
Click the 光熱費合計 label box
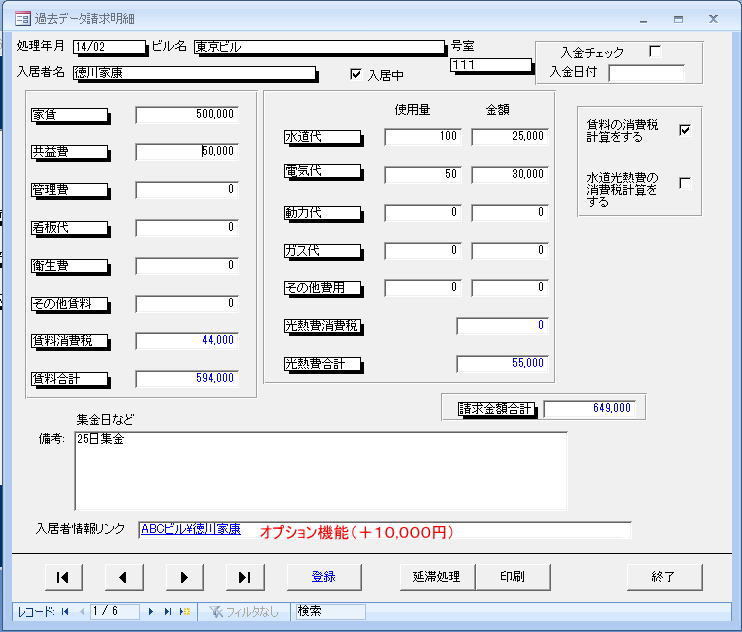(x=322, y=364)
